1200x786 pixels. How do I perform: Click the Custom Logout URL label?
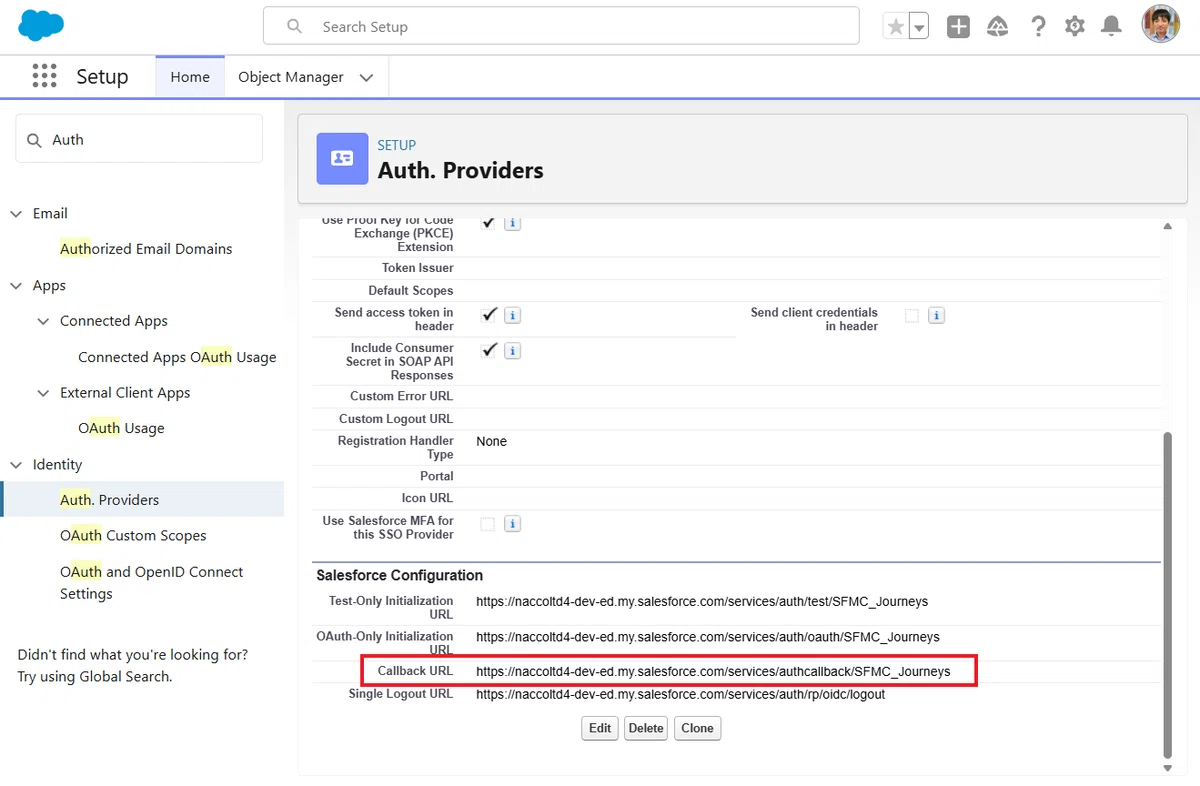(x=396, y=419)
